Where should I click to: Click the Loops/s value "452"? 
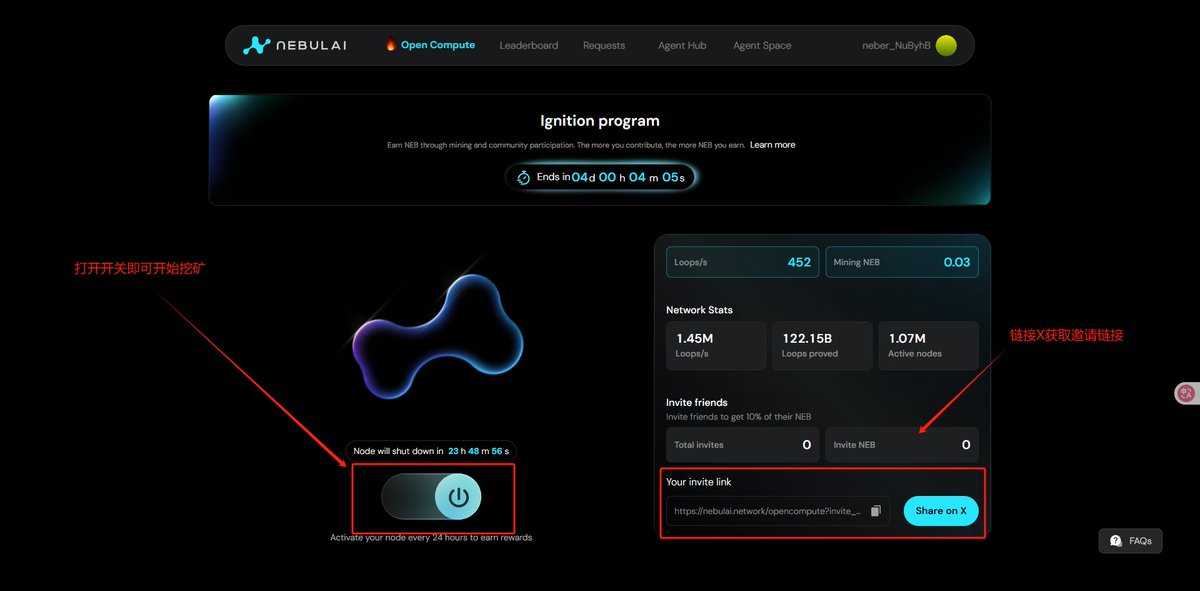click(x=799, y=262)
